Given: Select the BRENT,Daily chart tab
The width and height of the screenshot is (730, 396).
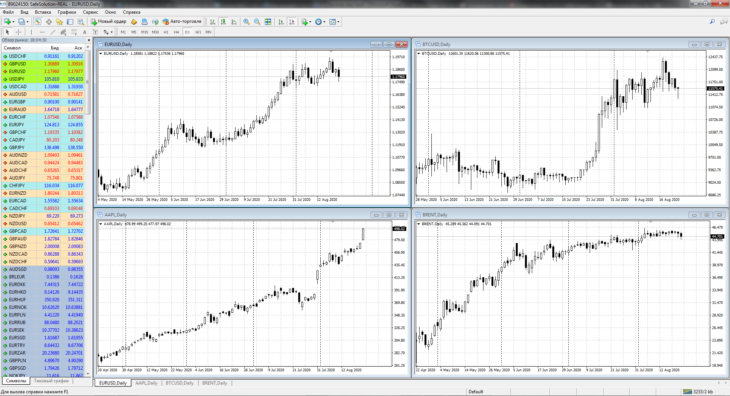Looking at the screenshot, I should [215, 383].
